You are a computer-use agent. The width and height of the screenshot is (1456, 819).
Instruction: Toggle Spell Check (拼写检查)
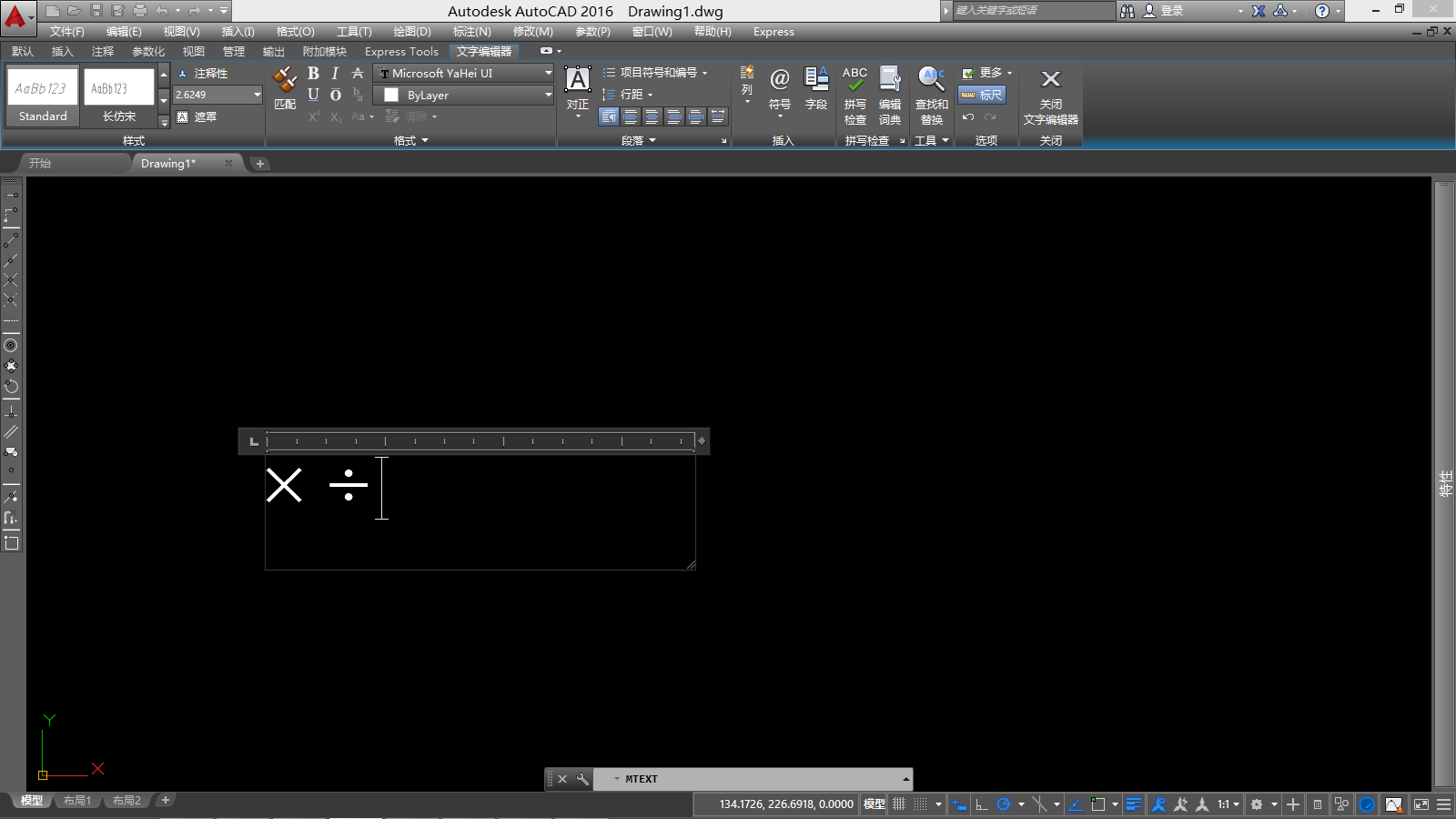(x=854, y=96)
